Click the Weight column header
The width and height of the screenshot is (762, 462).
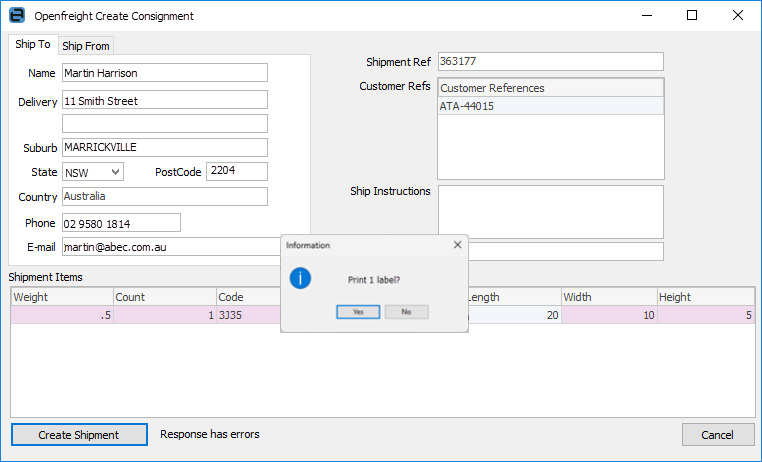[x=61, y=297]
